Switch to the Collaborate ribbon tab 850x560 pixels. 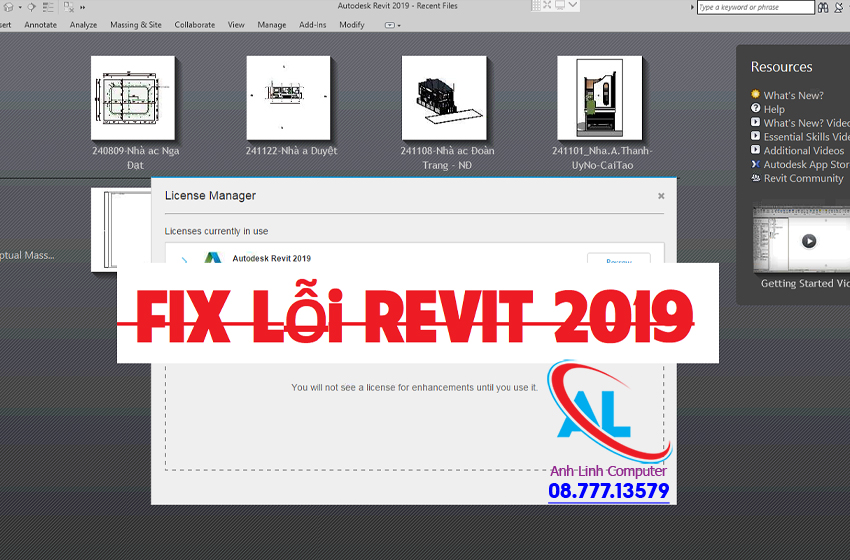click(x=194, y=25)
